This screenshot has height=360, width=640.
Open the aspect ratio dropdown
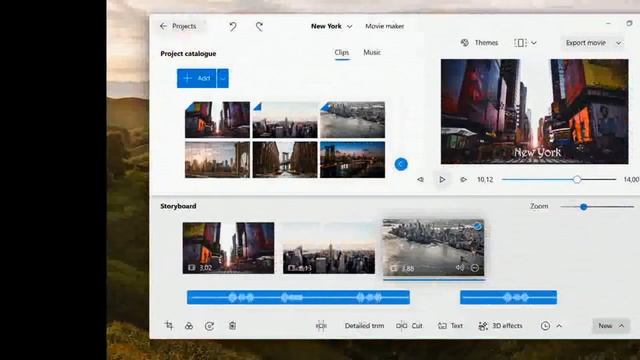[x=525, y=43]
